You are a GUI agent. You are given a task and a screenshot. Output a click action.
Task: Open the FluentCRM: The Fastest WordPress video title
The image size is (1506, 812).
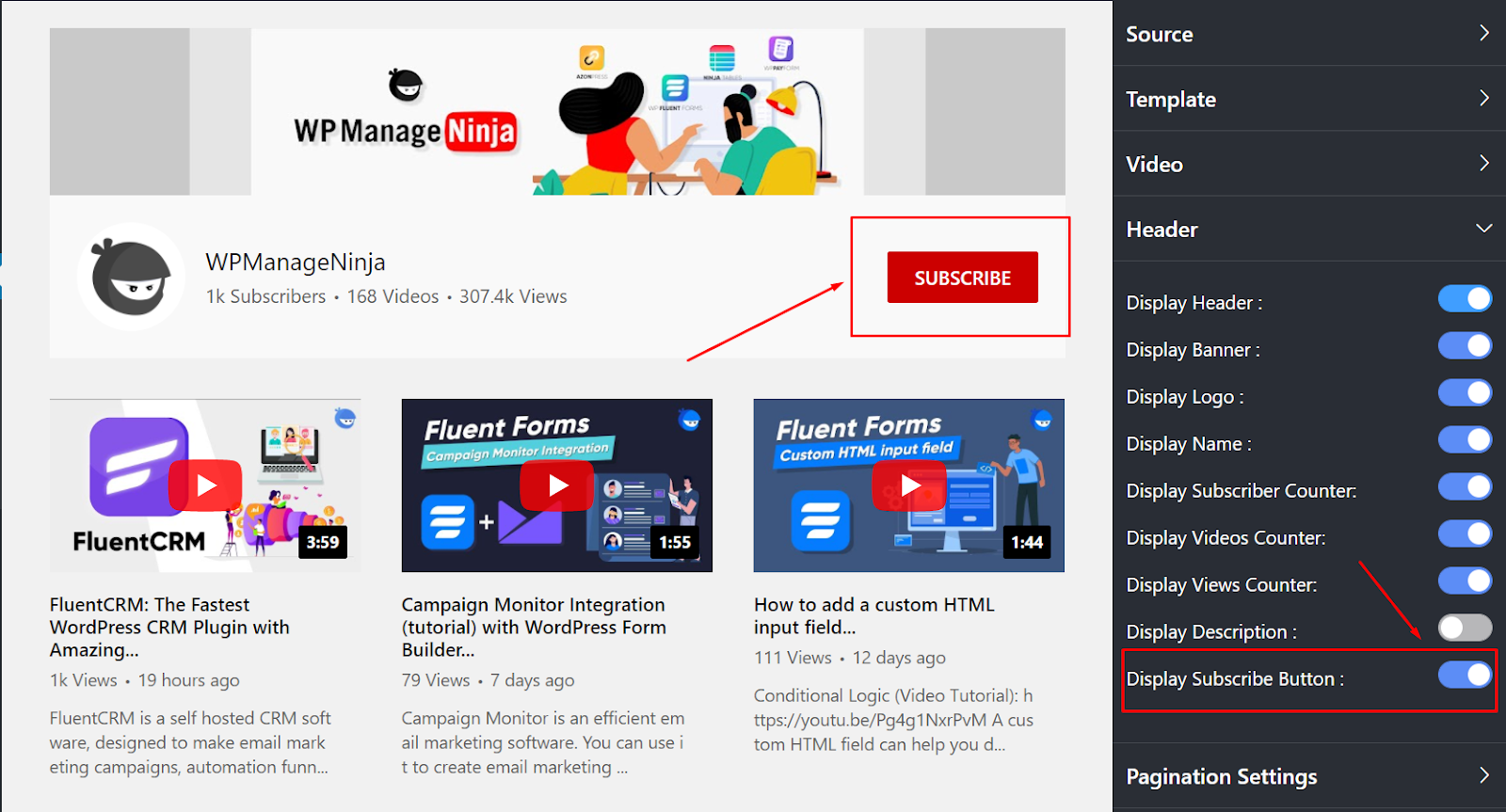tap(169, 628)
